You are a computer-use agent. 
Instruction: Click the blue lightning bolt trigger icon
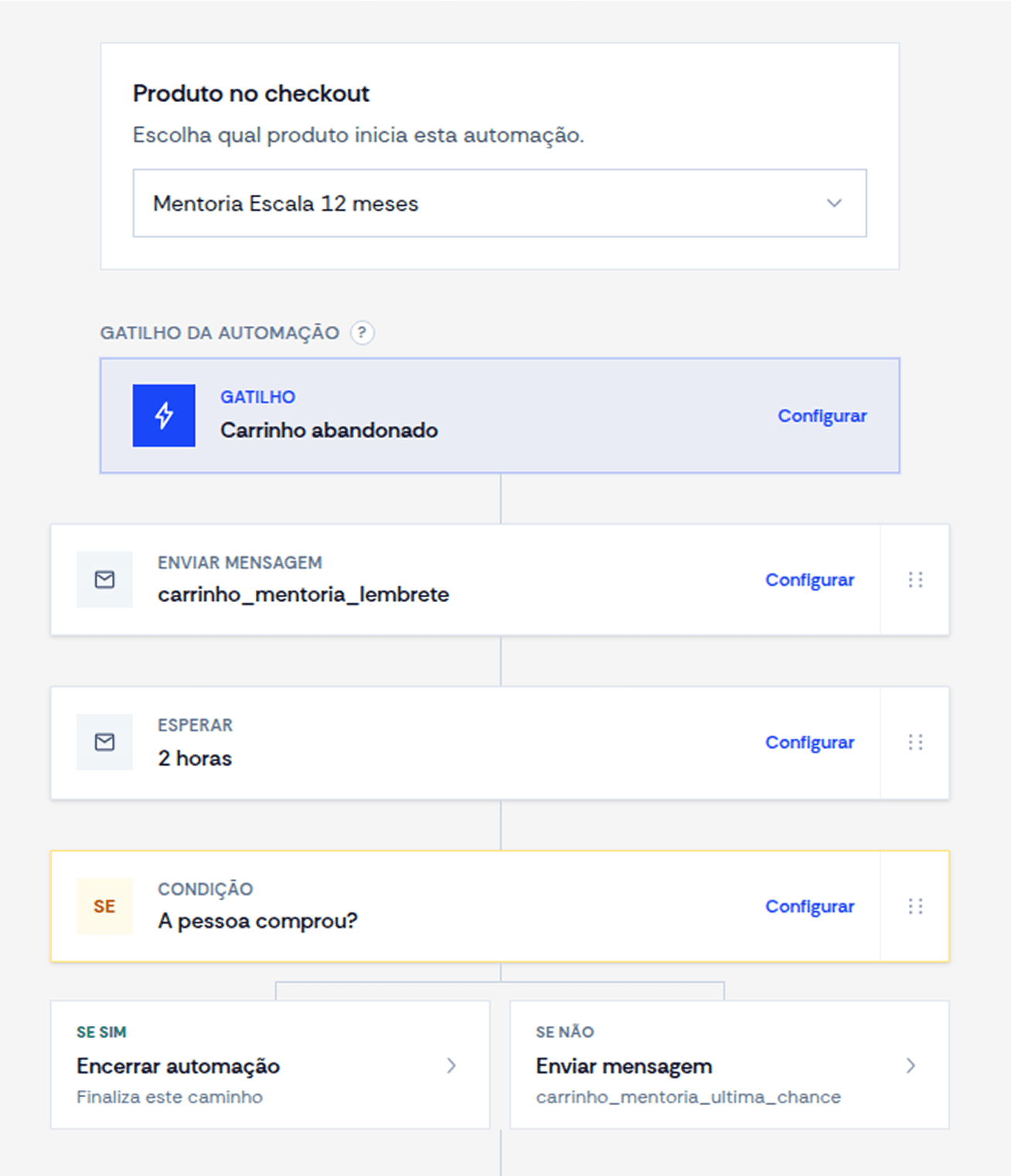(164, 416)
